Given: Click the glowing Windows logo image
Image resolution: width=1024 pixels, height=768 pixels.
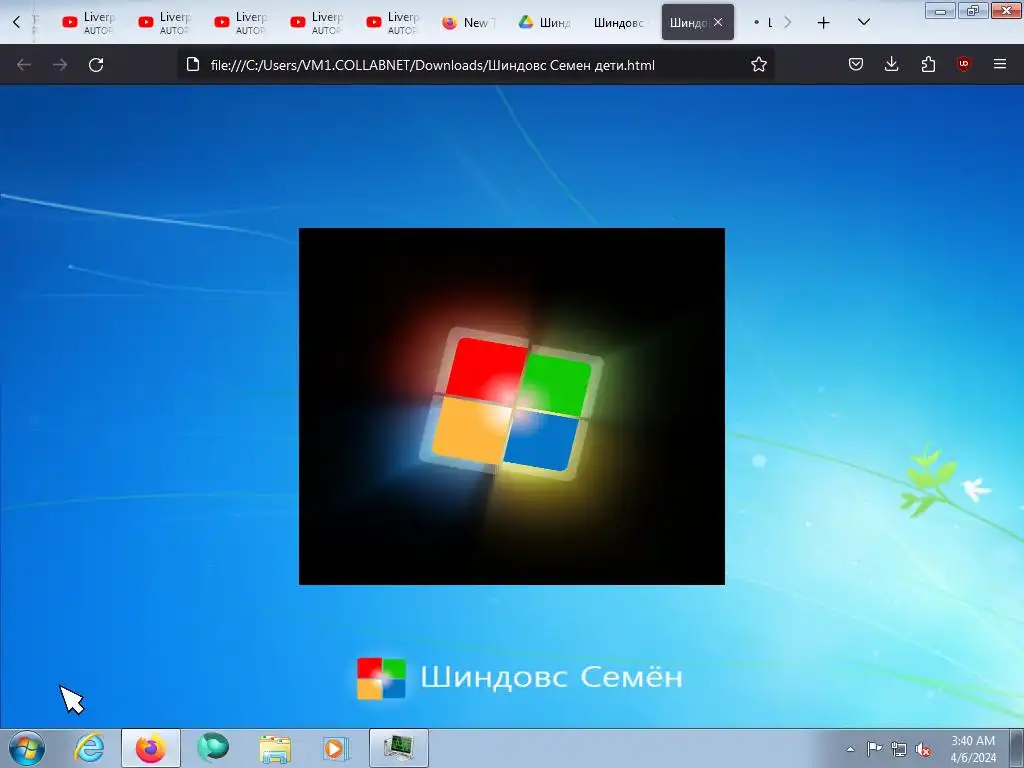Looking at the screenshot, I should 511,406.
